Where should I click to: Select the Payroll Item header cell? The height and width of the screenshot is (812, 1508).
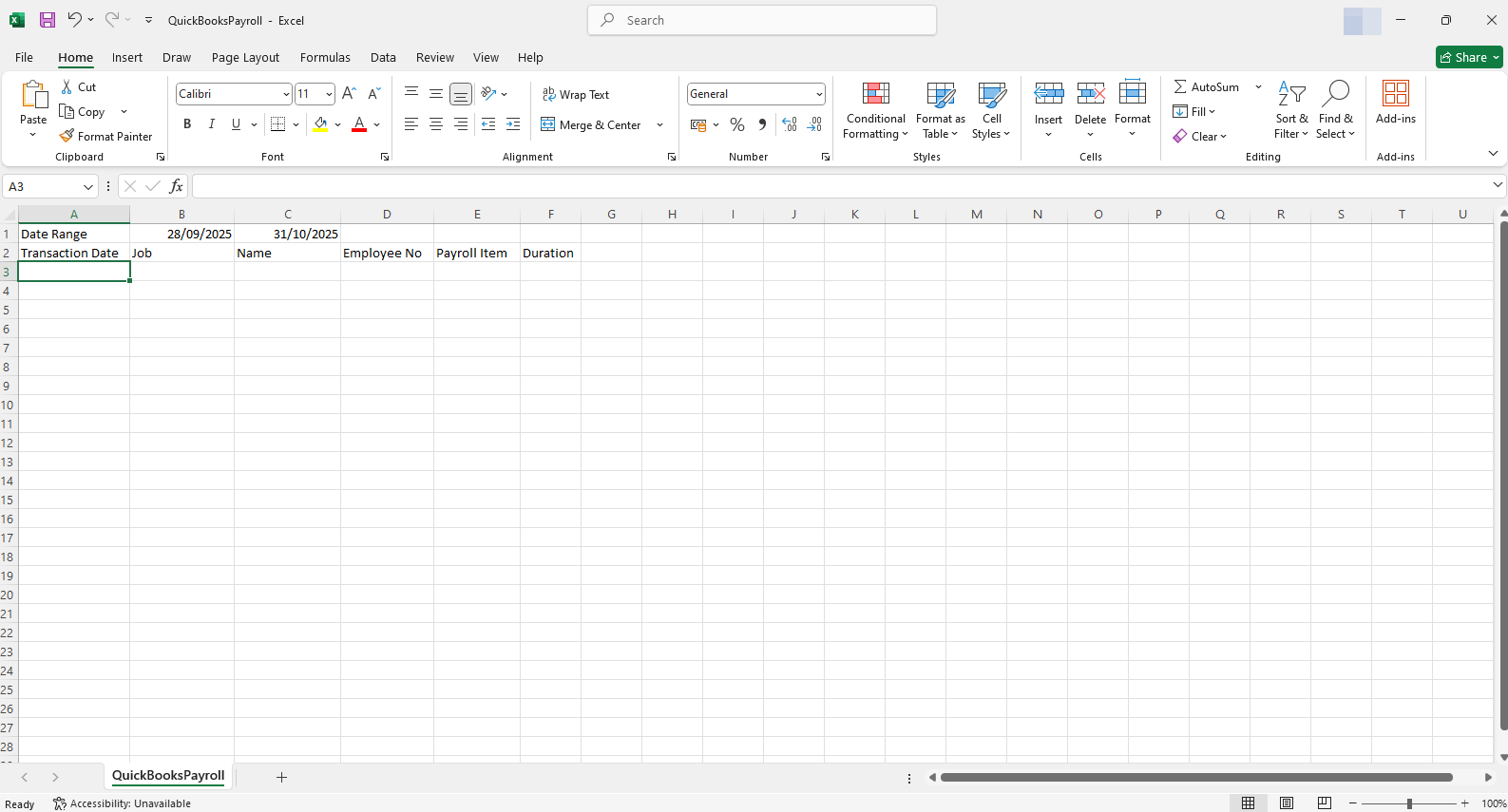pos(476,253)
